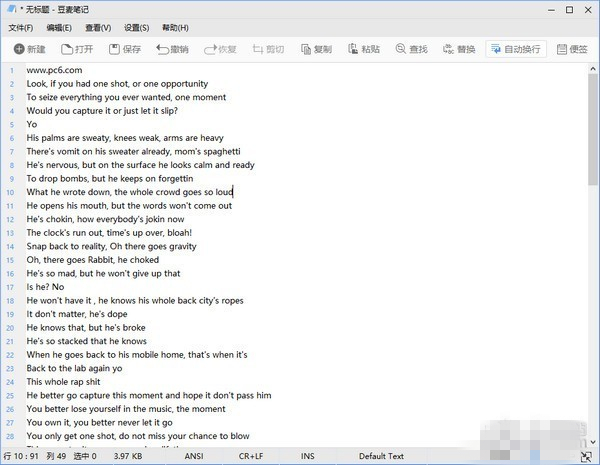Click the 列 49 column indicator

[56, 456]
